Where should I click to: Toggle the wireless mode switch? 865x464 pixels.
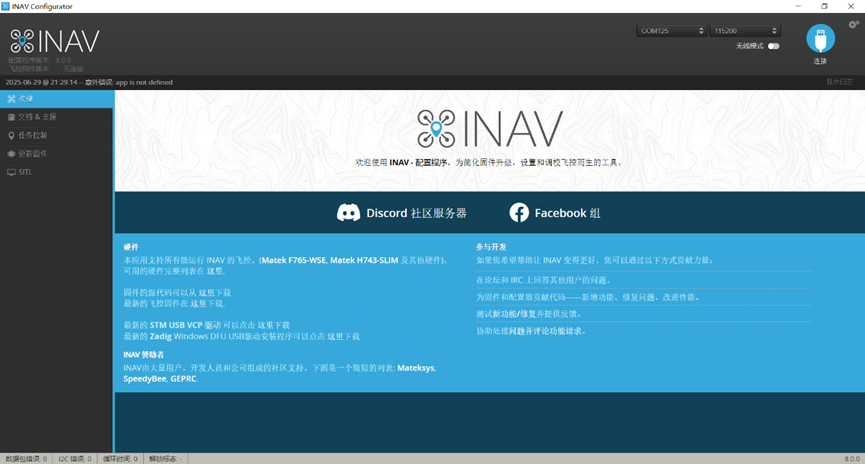(773, 46)
